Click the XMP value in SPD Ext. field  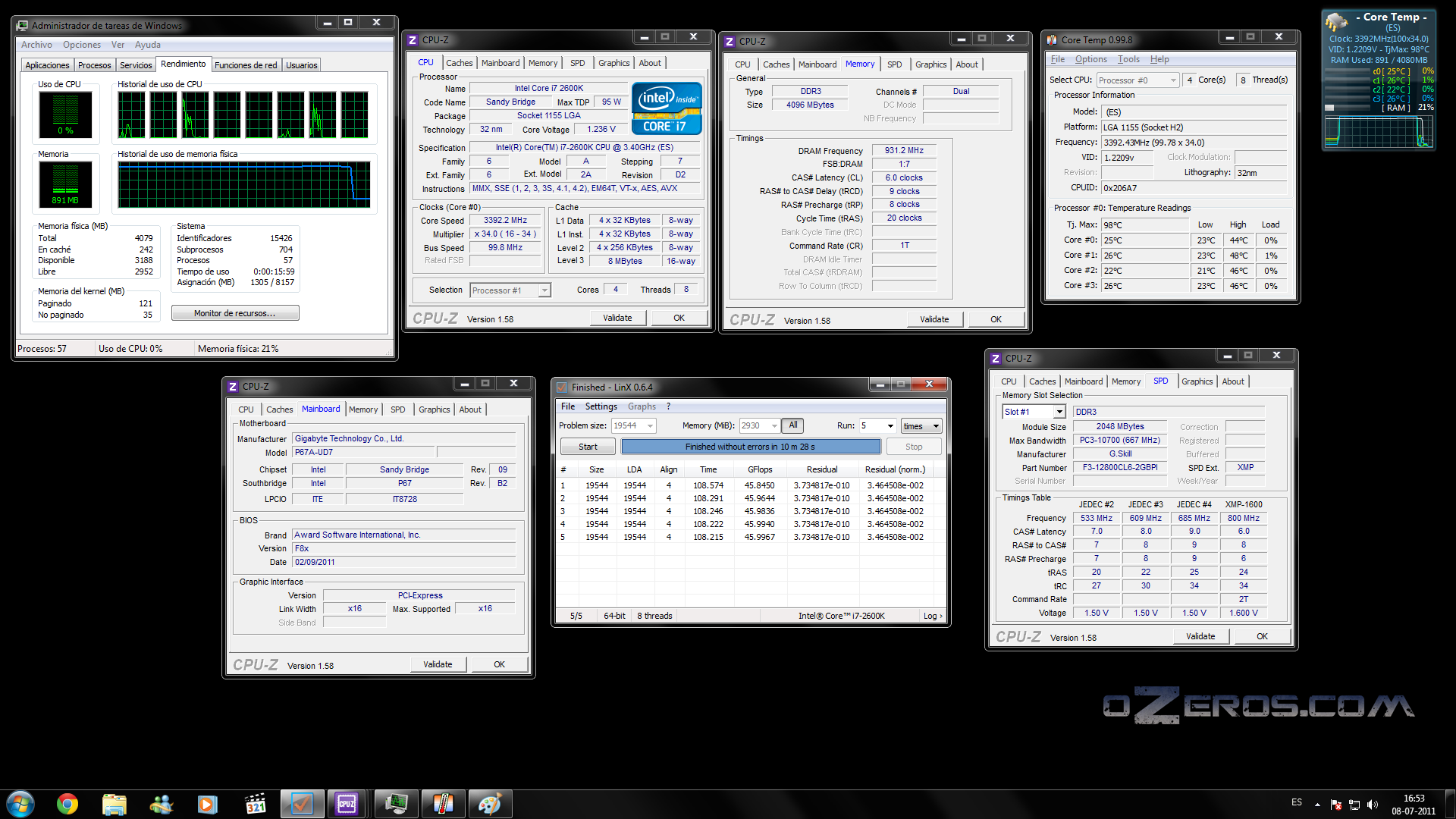coord(1245,468)
